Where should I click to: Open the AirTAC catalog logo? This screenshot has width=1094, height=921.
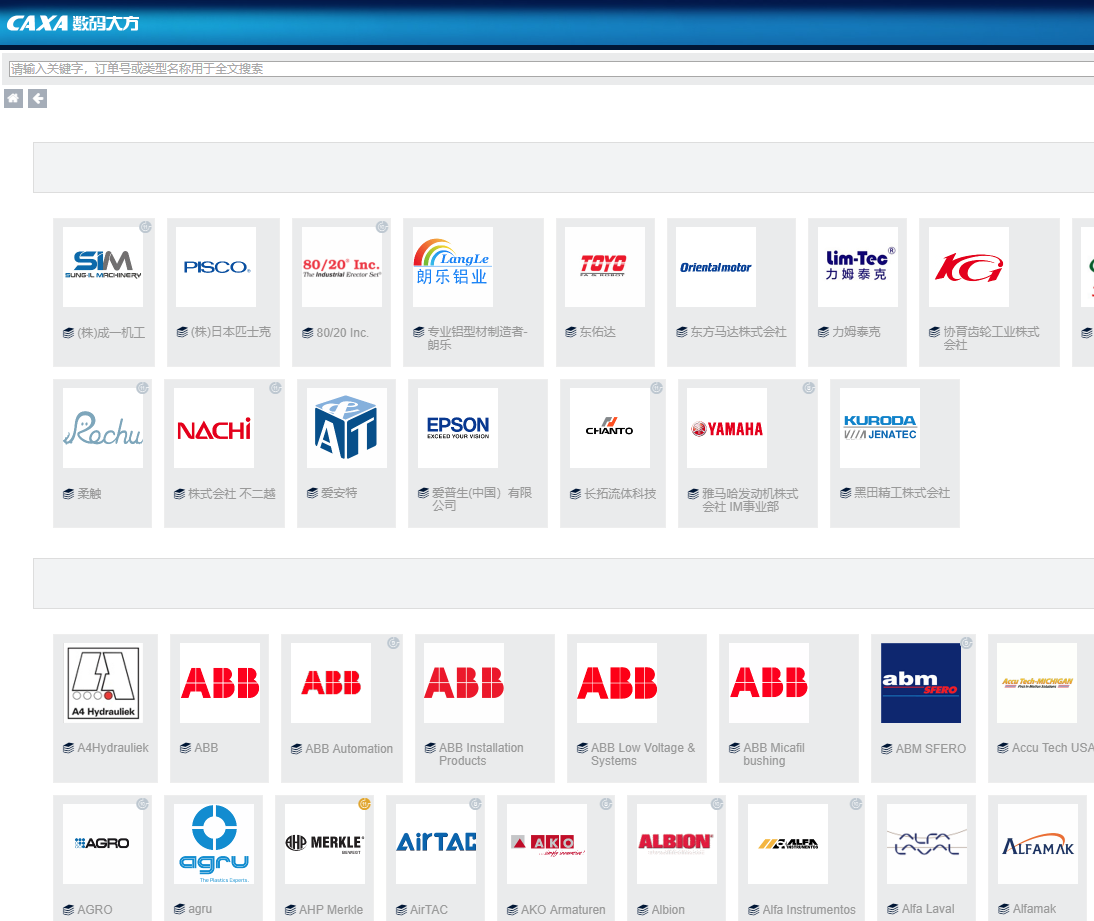[436, 843]
